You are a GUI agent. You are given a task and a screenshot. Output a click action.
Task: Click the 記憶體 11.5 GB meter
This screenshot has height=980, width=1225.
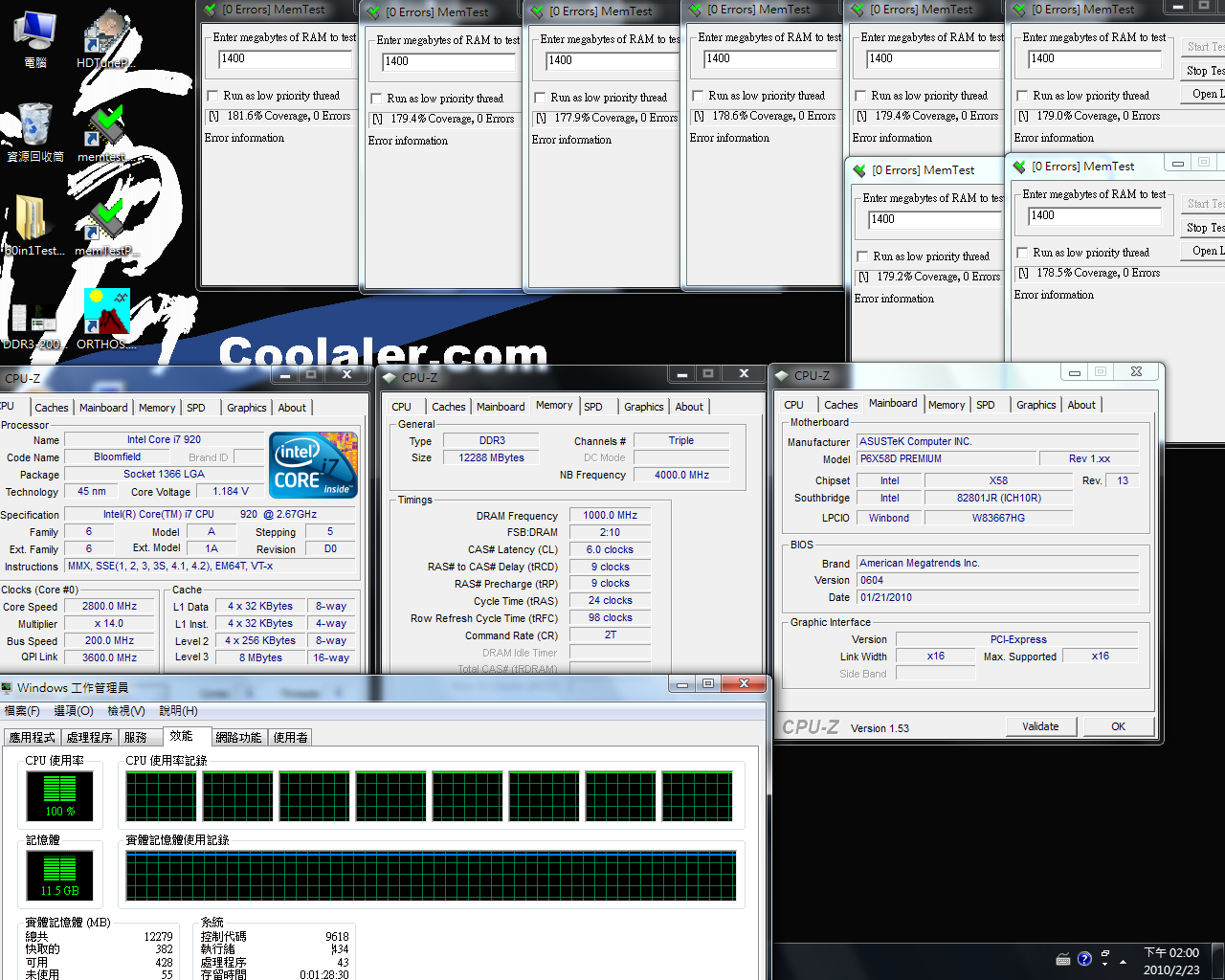pyautogui.click(x=59, y=876)
